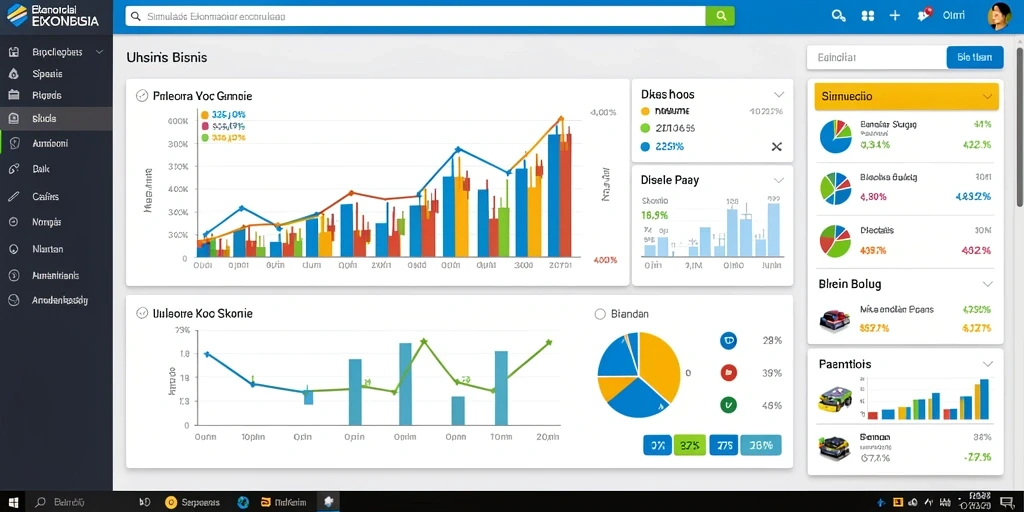Open notifications chat icon with red badge
Screen dimensions: 1024x512
[x=924, y=15]
